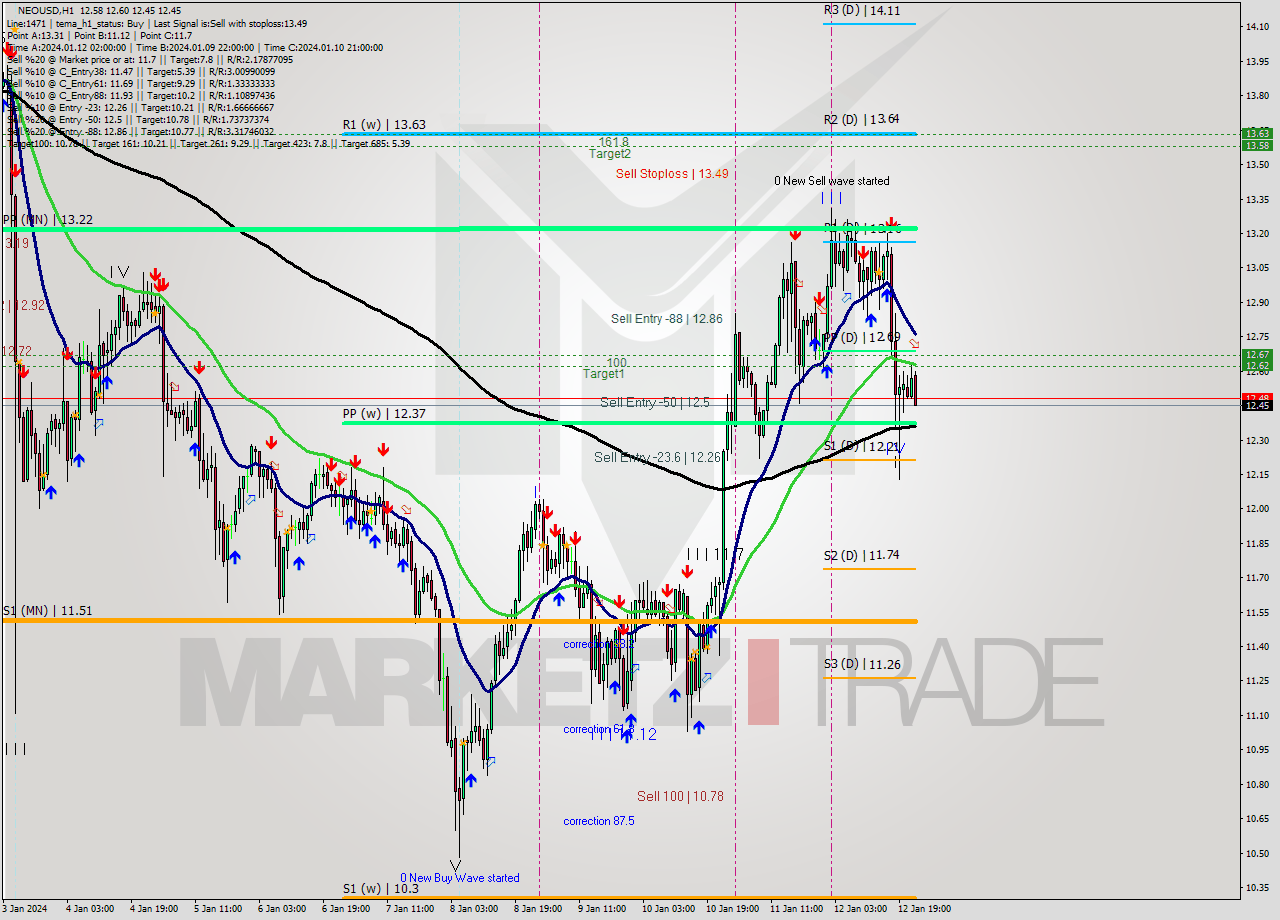This screenshot has width=1280, height=920.
Task: Click the 'correction 61.8' label
Action: (x=598, y=730)
